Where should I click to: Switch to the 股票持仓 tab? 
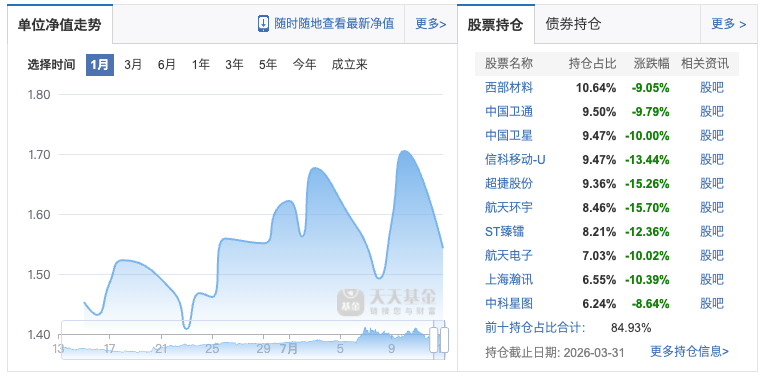(495, 25)
